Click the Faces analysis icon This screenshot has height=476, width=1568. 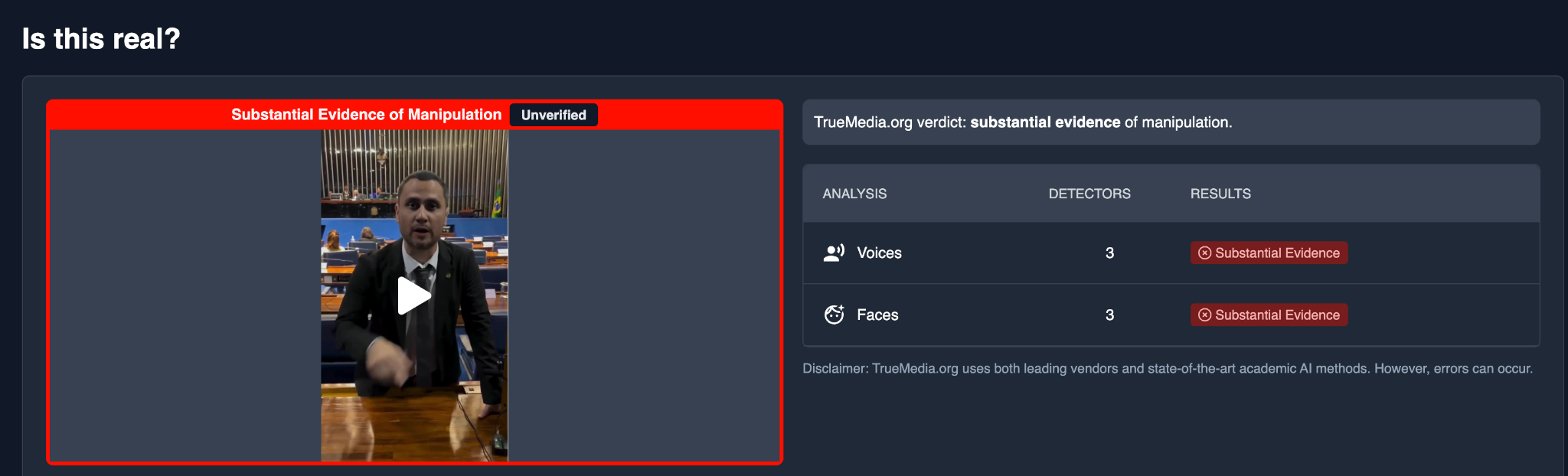(x=834, y=315)
